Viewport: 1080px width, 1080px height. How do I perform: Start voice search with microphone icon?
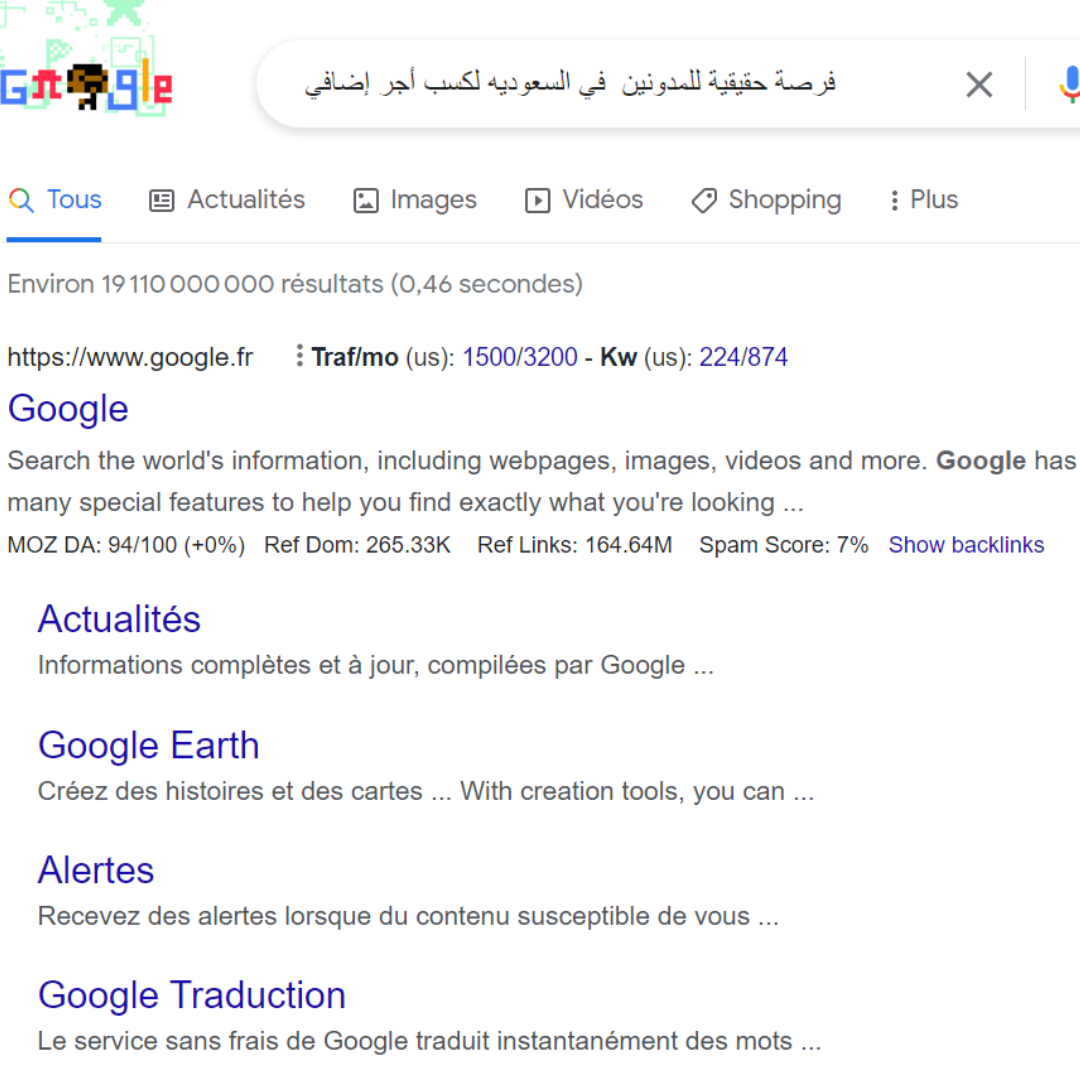pos(1070,85)
